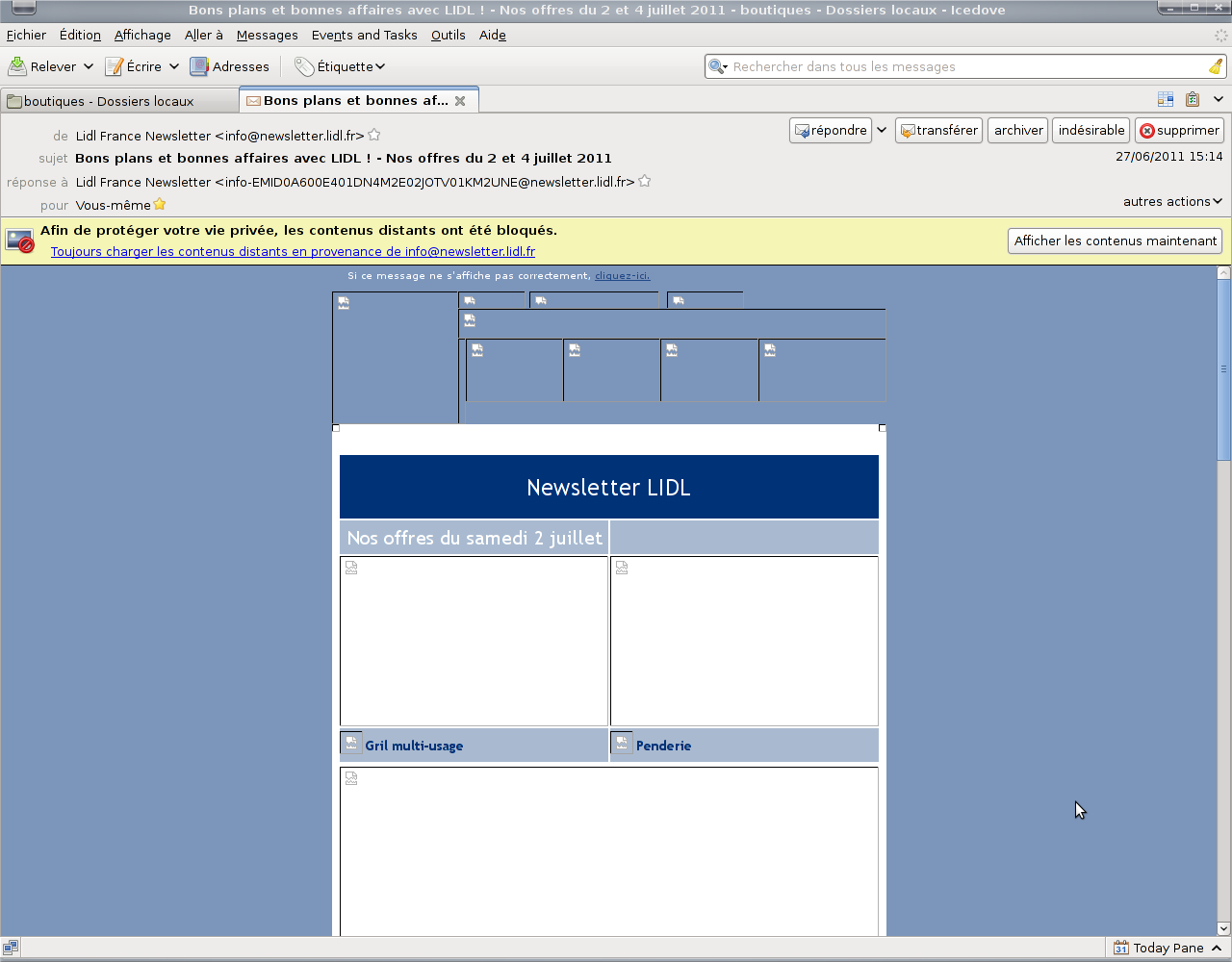The width and height of the screenshot is (1232, 962).
Task: Click the message date 27/06/2011 15:14
Action: pos(1169,156)
